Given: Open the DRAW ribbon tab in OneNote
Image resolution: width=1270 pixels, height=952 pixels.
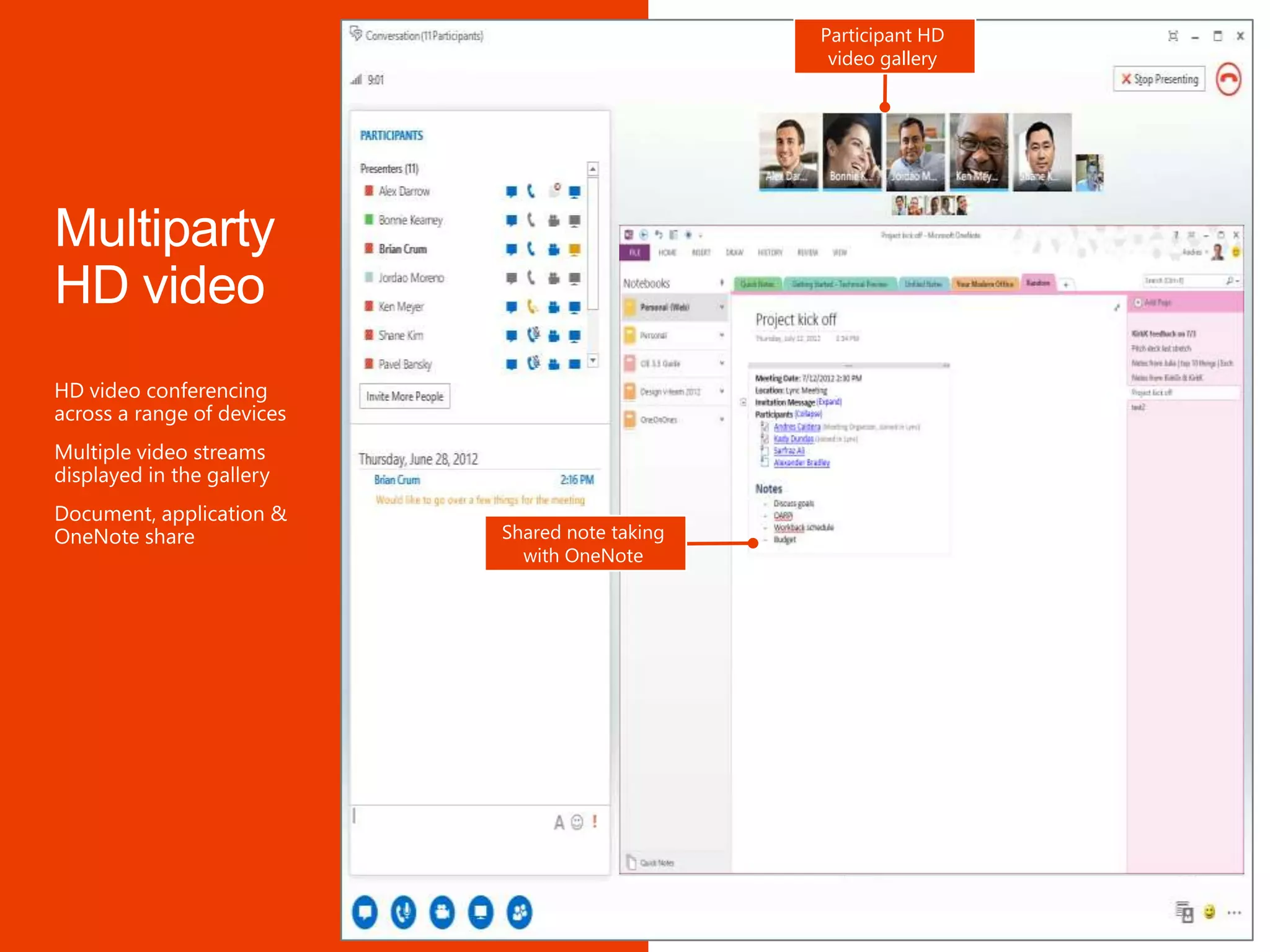Looking at the screenshot, I should click(x=734, y=252).
